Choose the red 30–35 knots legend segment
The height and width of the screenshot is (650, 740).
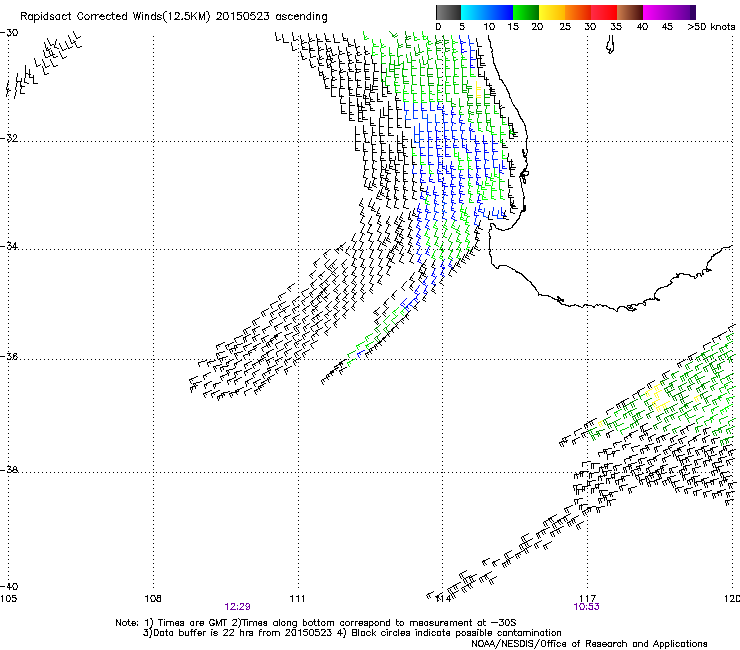click(604, 12)
